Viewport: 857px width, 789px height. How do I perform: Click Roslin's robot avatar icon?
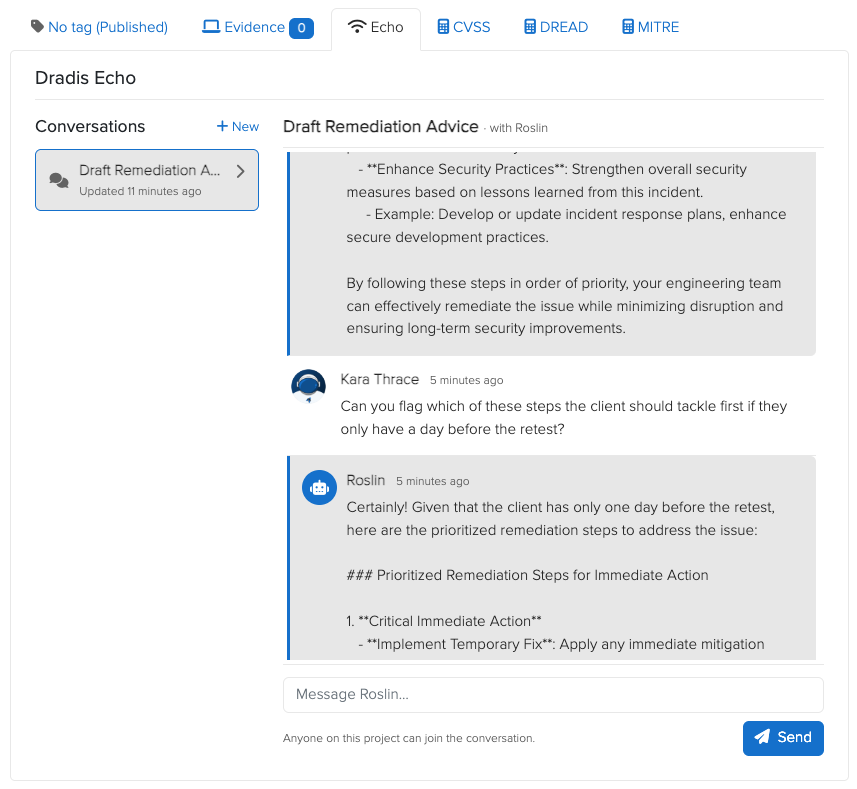[x=320, y=487]
